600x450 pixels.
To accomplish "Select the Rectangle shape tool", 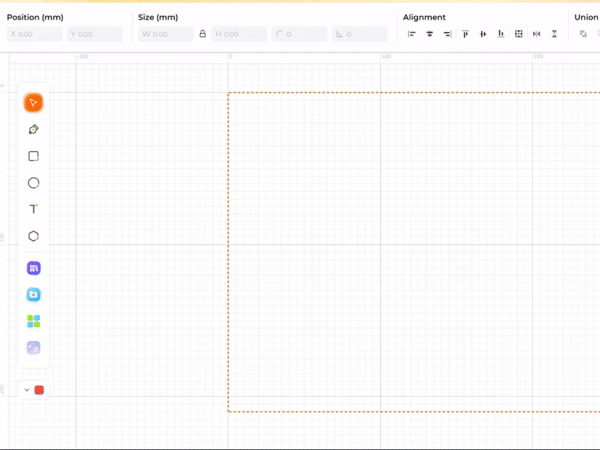I will click(x=33, y=156).
